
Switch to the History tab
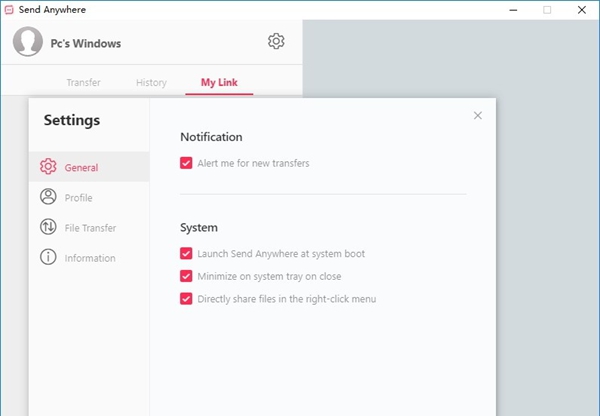[151, 82]
